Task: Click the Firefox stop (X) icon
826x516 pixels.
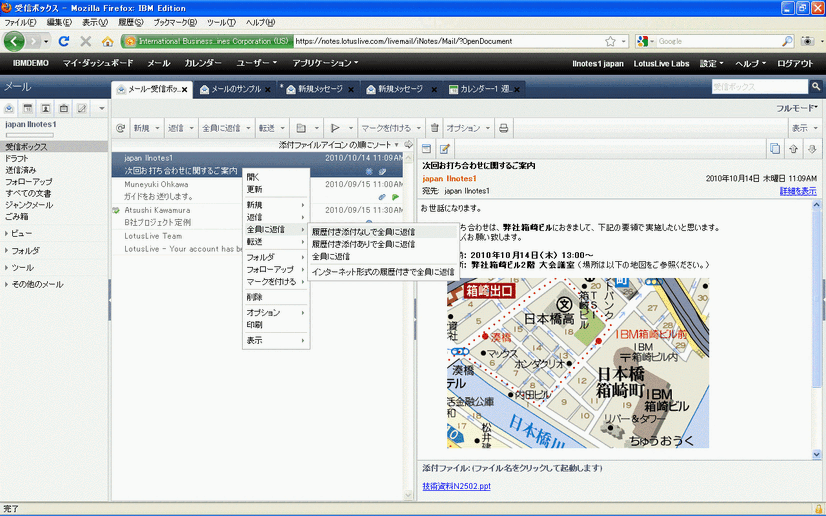Action: click(85, 41)
